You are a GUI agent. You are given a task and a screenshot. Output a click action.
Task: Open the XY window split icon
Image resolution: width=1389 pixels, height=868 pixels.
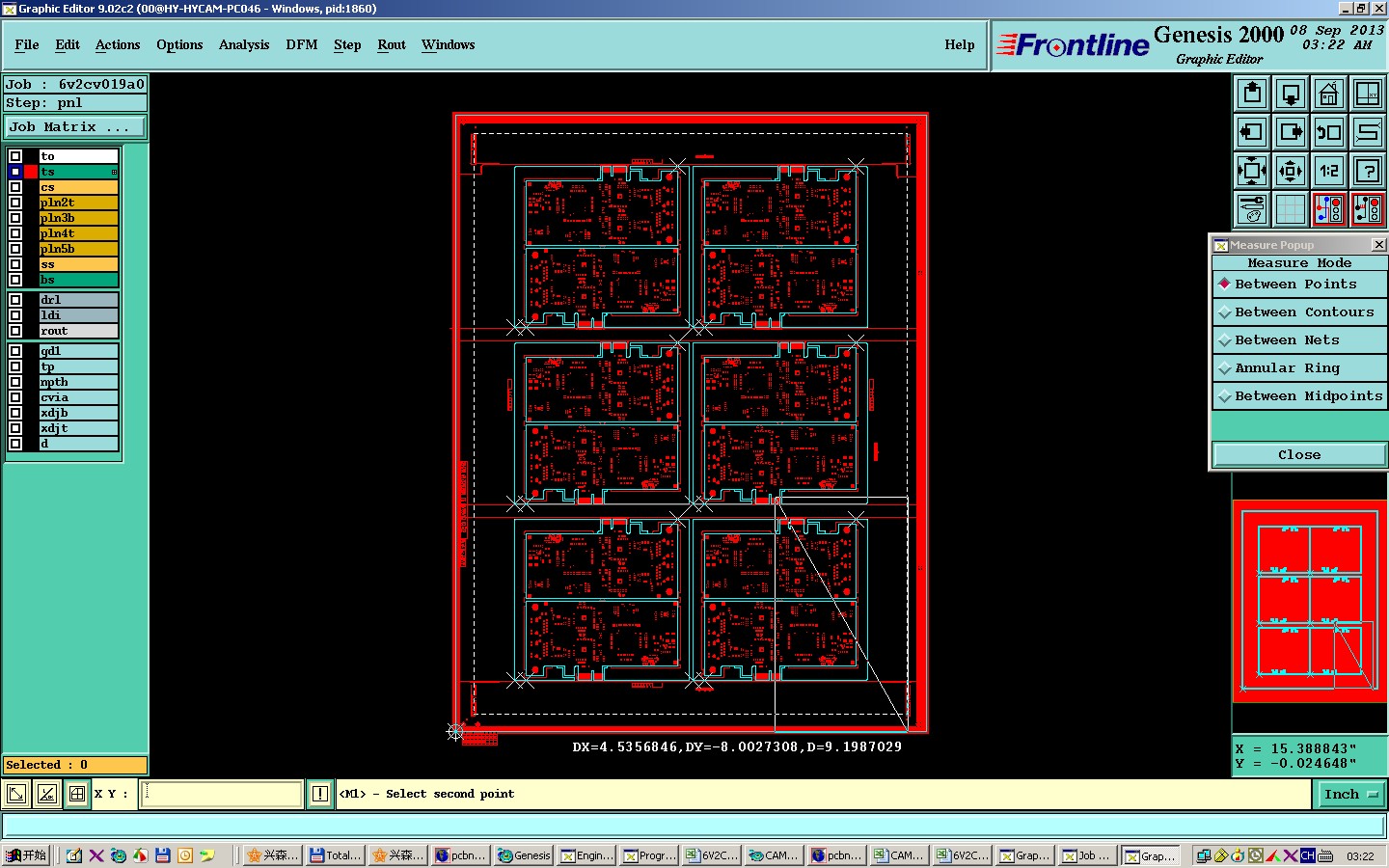(x=1368, y=94)
